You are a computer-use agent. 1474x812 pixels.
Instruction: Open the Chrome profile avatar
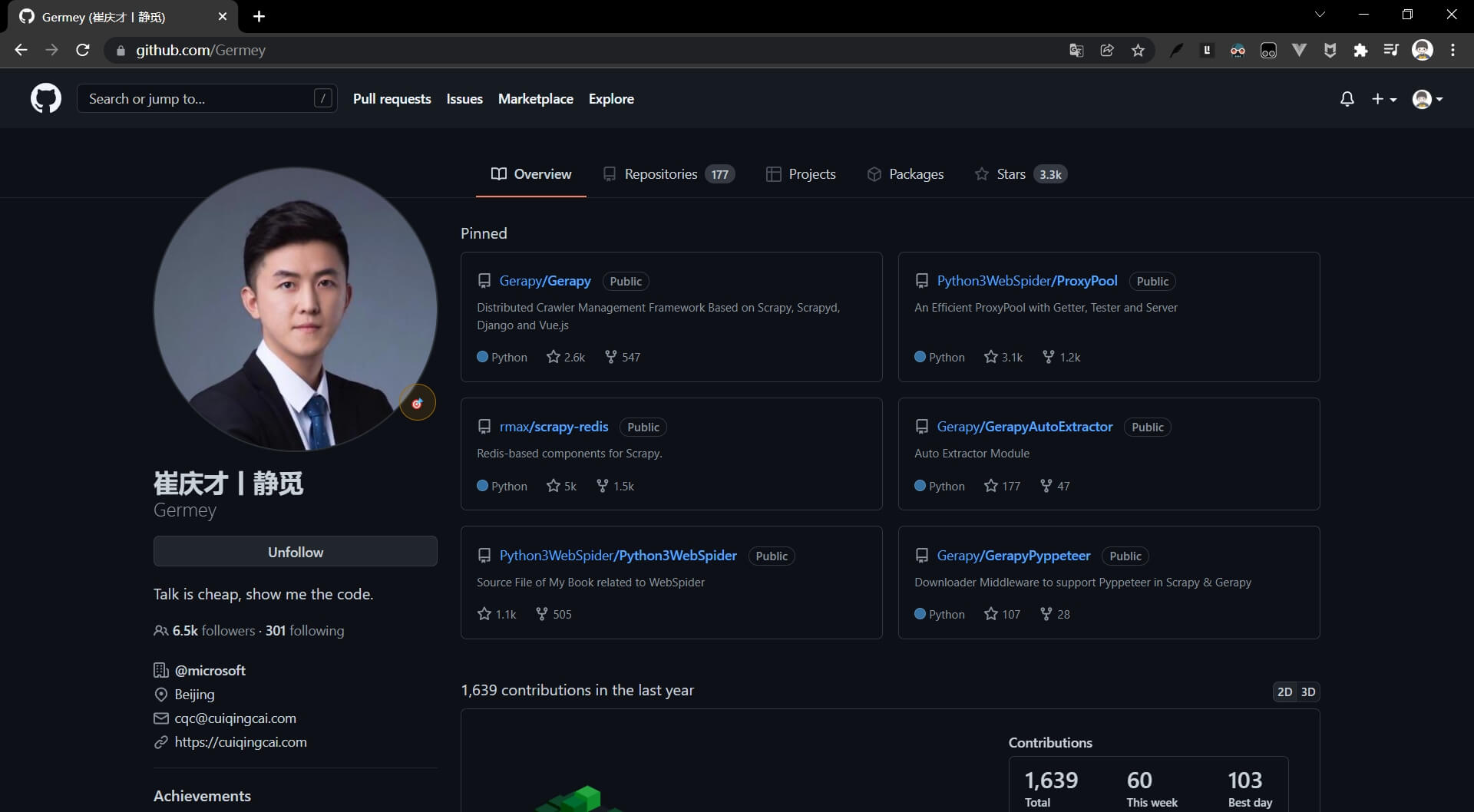pos(1423,50)
